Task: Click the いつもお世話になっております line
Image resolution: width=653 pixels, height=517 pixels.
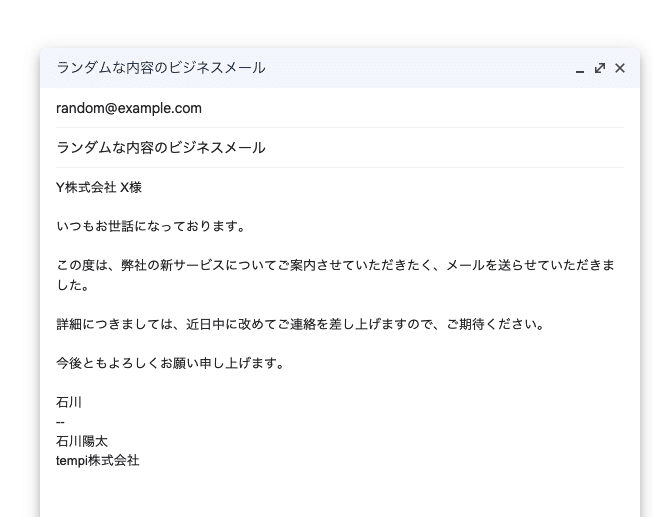Action: click(x=151, y=226)
